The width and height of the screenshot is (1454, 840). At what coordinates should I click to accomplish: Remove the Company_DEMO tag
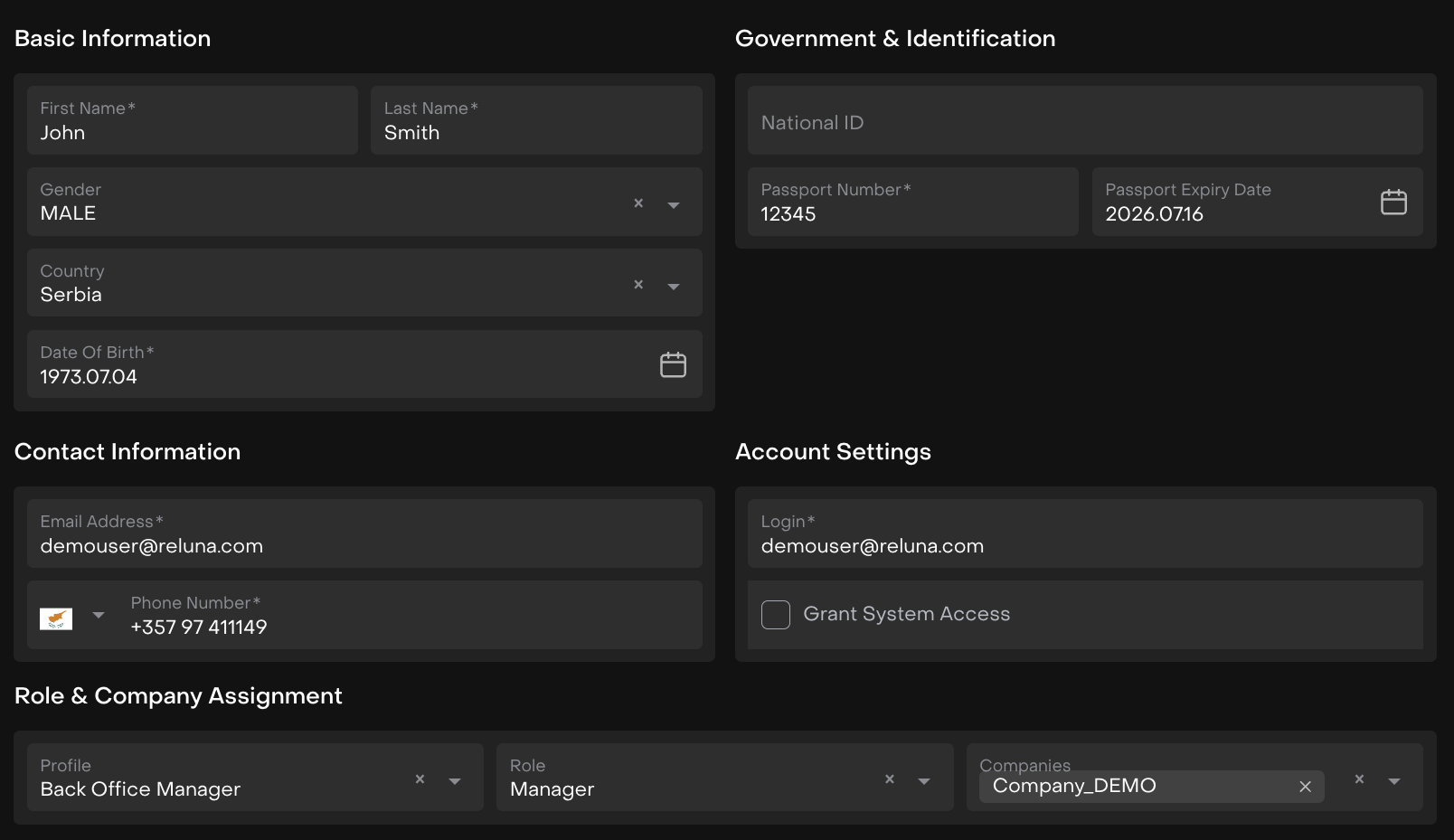[1305, 787]
